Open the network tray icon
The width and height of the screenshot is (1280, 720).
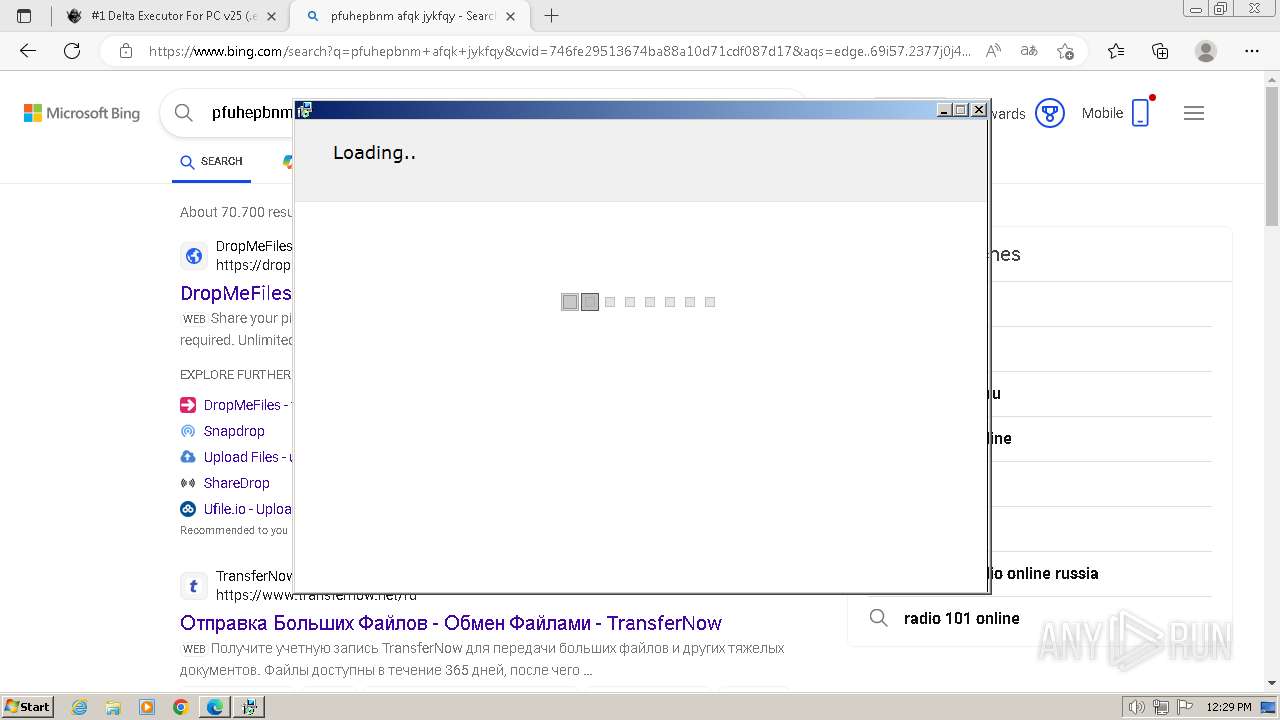coord(1160,707)
